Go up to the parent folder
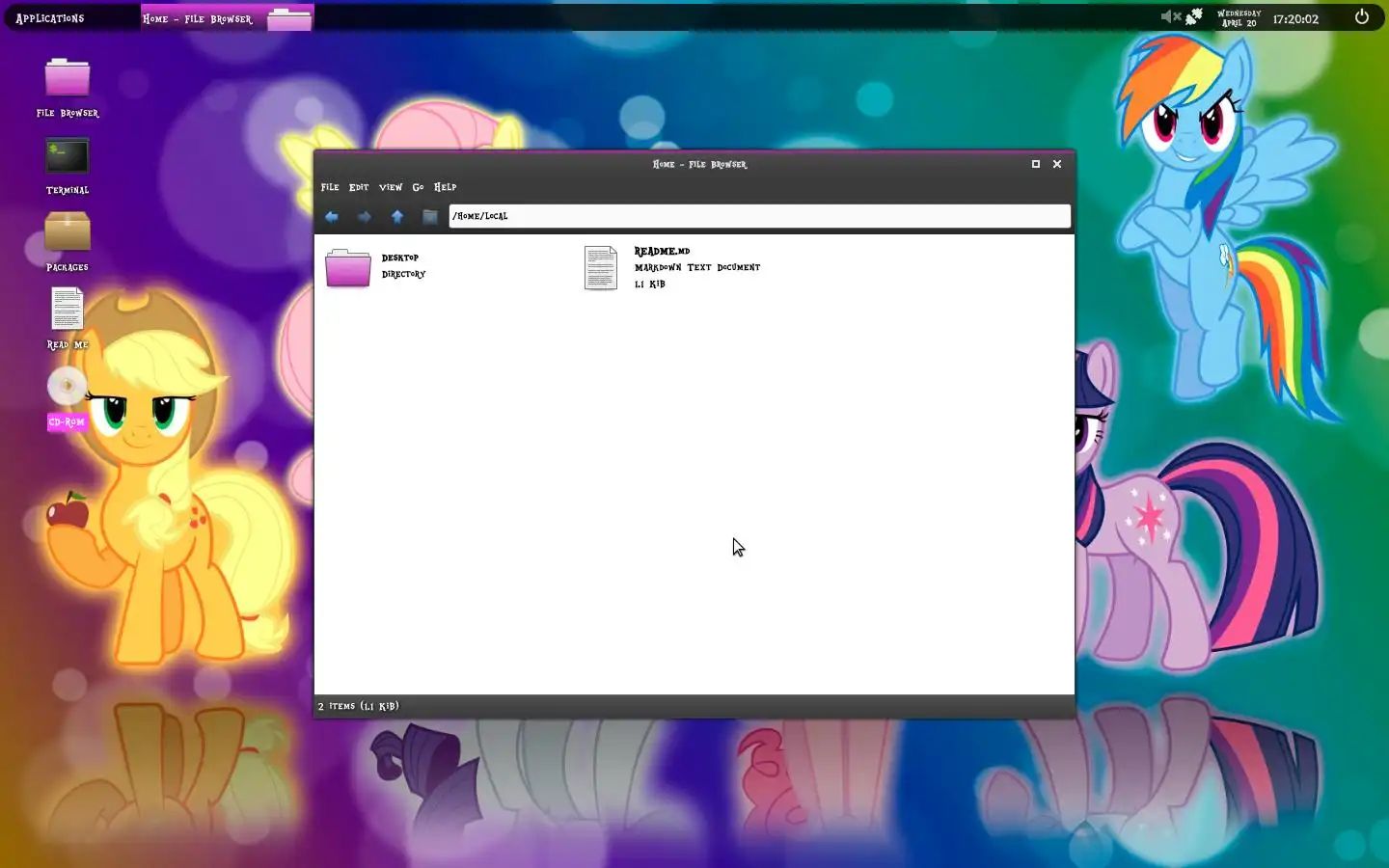1389x868 pixels. 397,217
